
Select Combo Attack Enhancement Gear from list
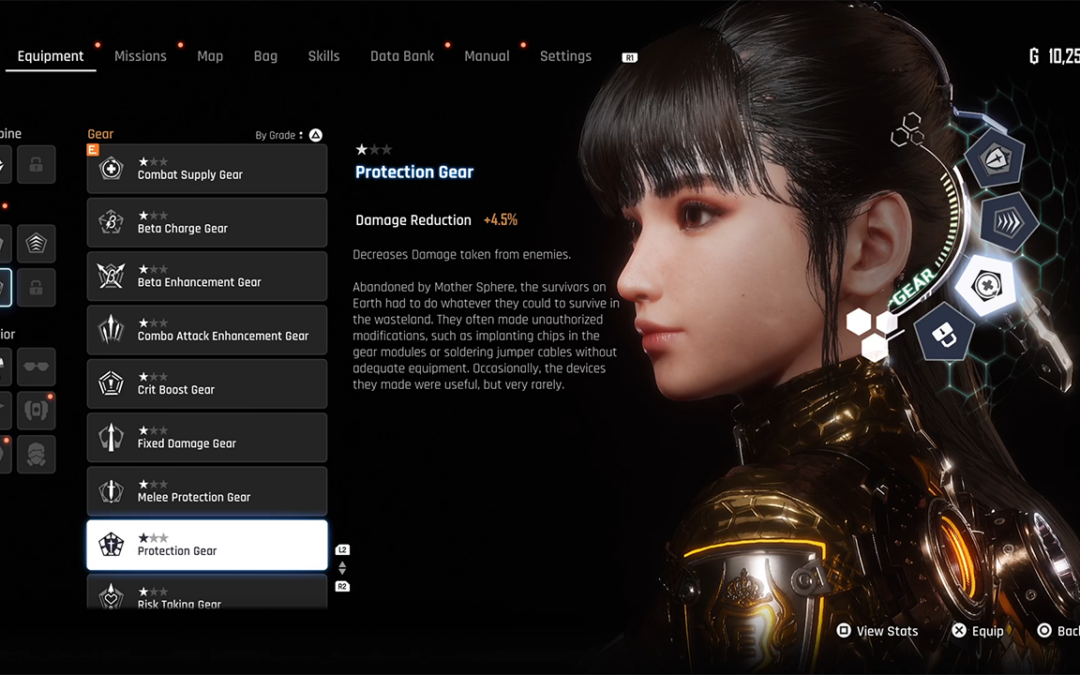pos(207,330)
